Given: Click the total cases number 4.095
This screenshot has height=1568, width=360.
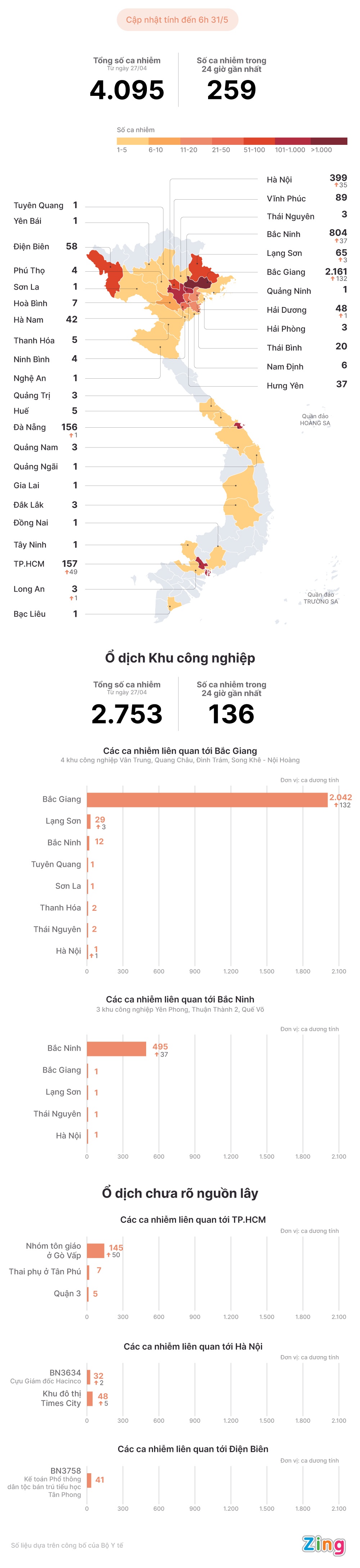Looking at the screenshot, I should (127, 90).
